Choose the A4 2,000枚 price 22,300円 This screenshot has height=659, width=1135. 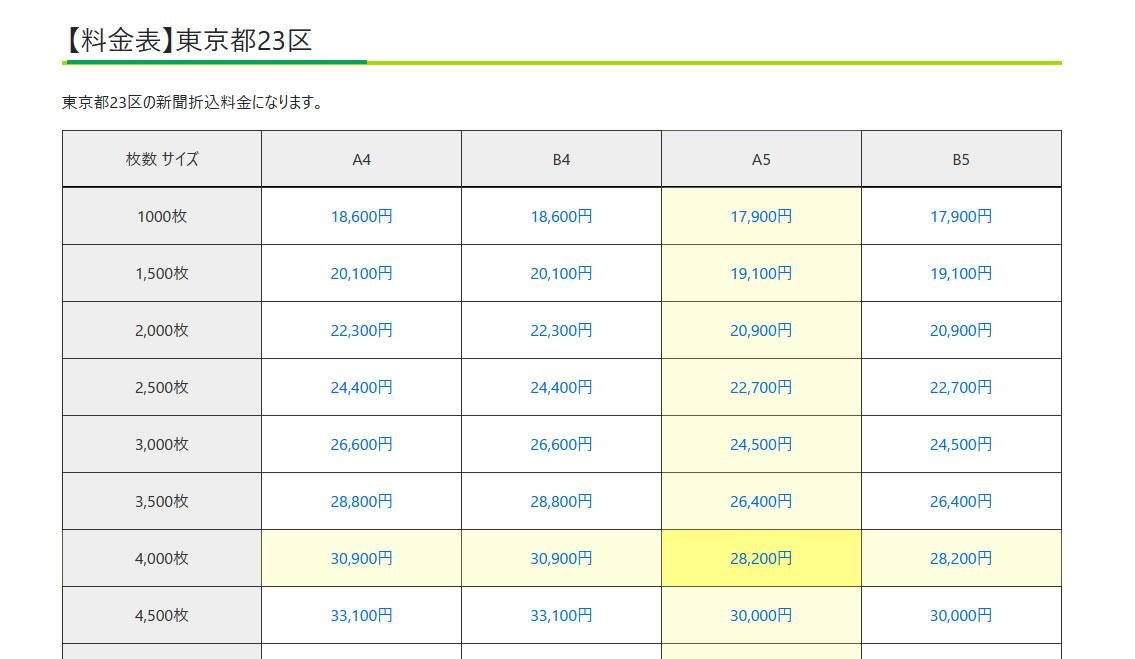[361, 330]
